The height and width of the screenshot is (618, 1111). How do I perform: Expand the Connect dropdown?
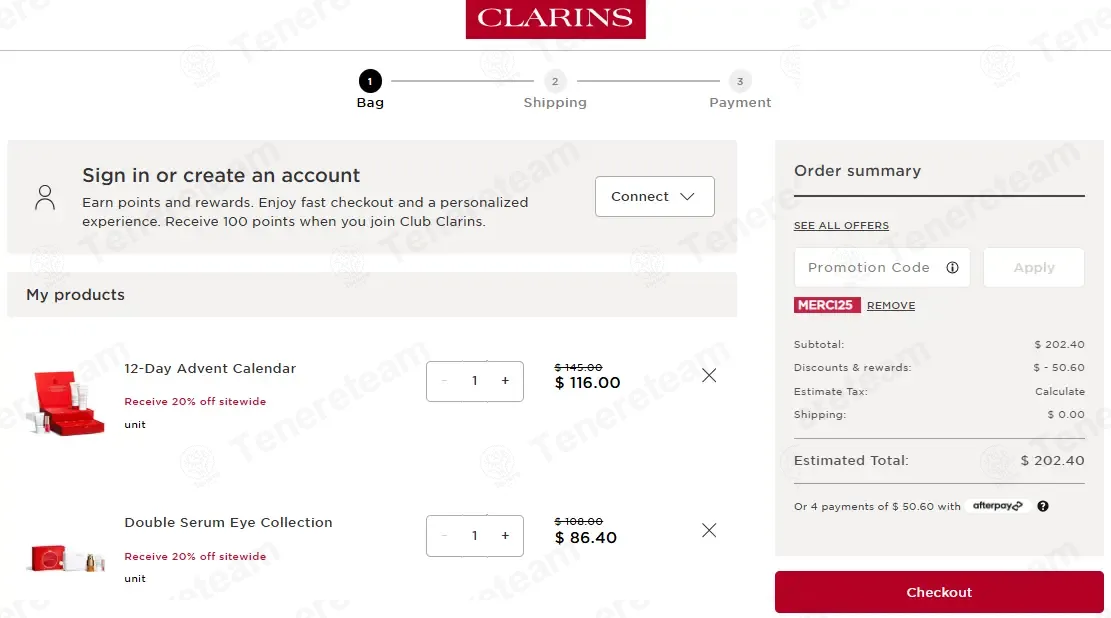(654, 197)
